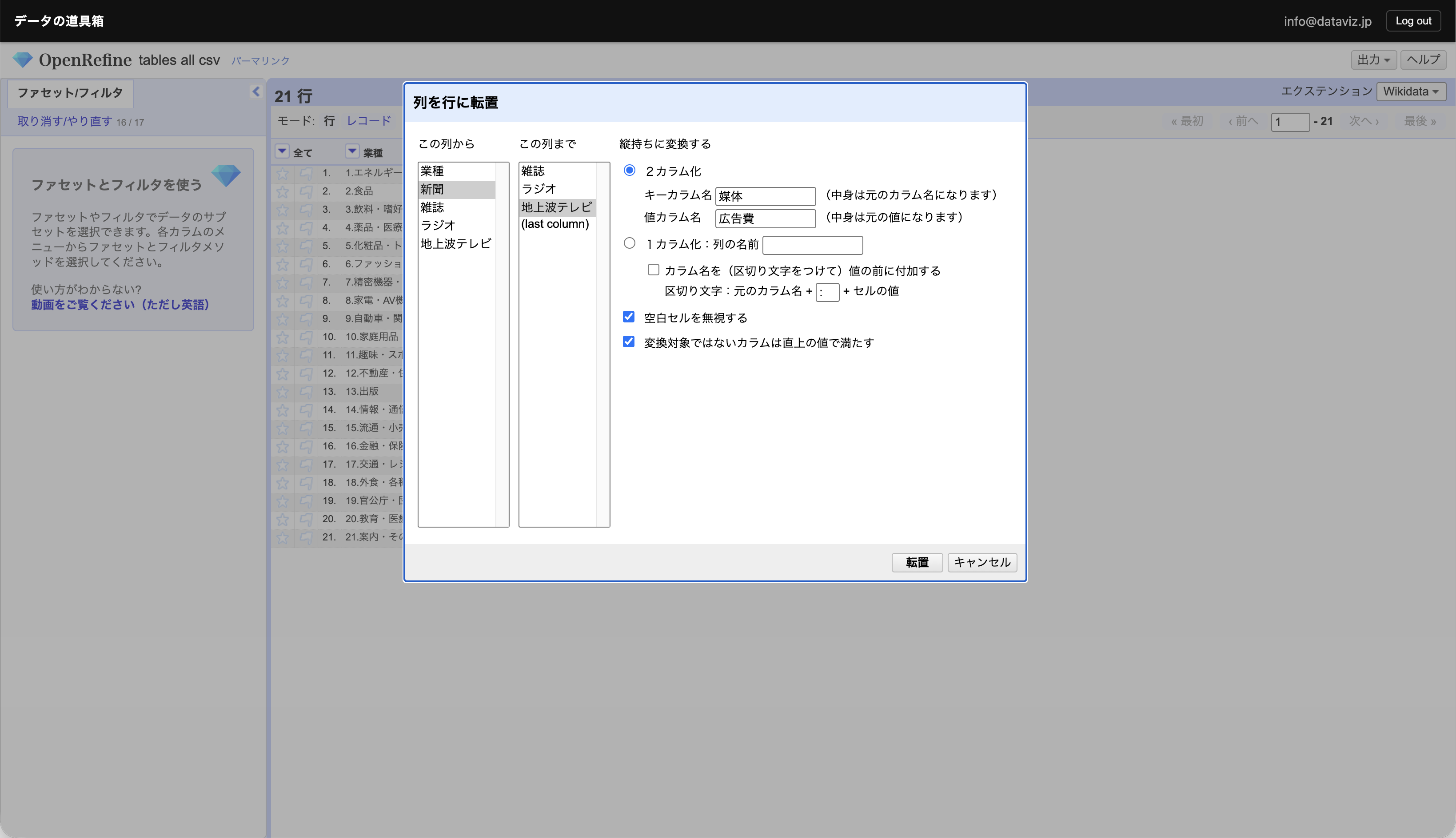1456x838 pixels.
Task: Open the 業種 column dropdown menu
Action: tap(352, 151)
